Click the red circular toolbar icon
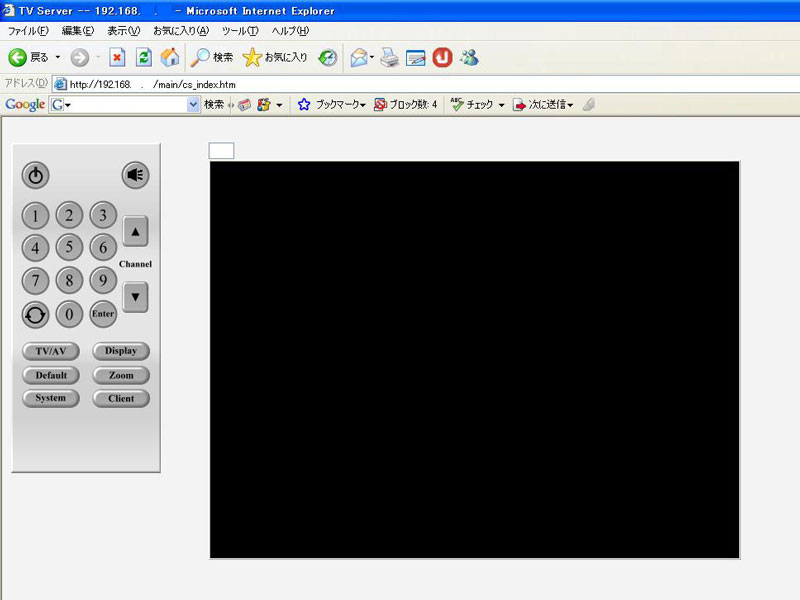This screenshot has width=800, height=600. coord(442,58)
